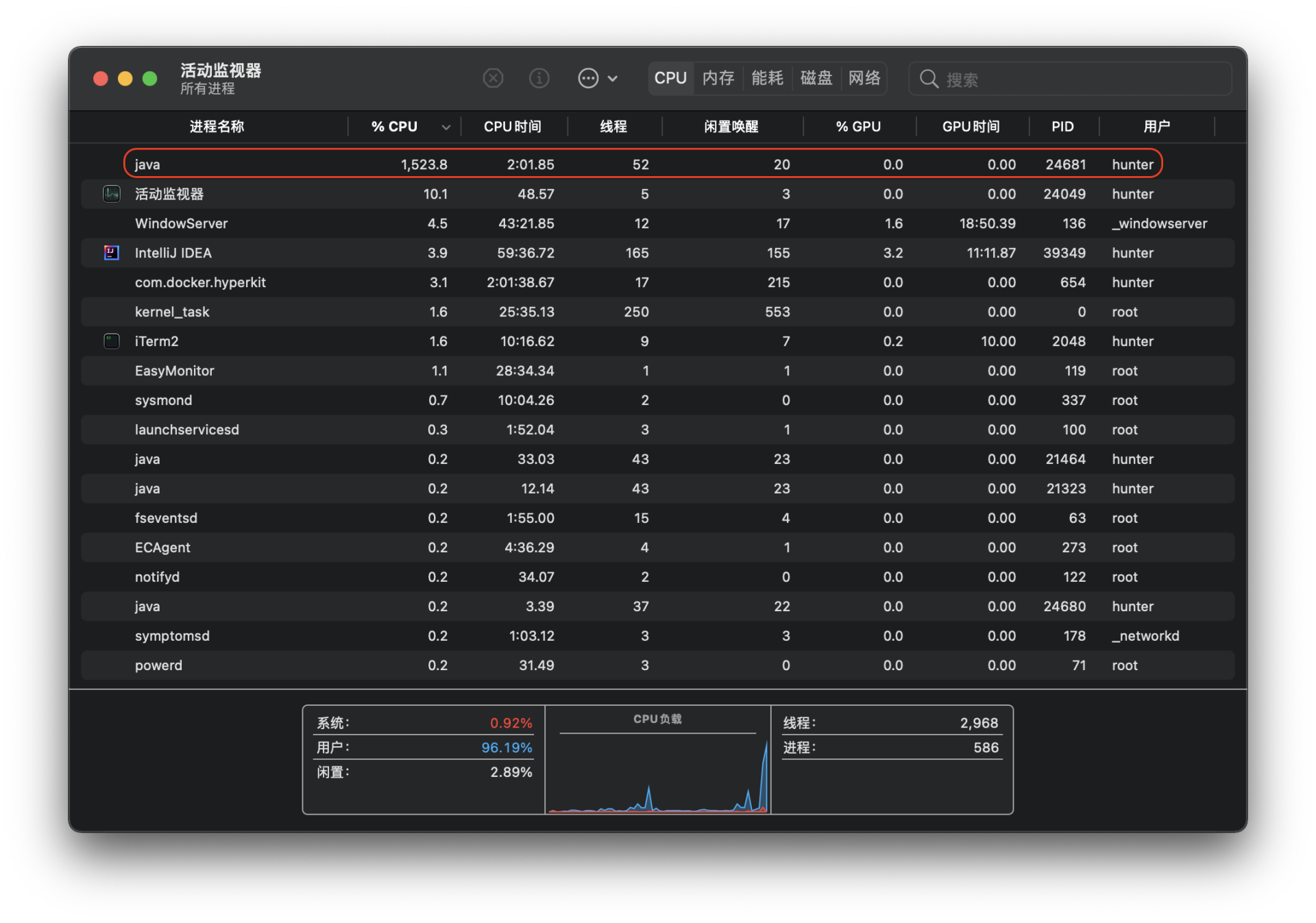
Task: Sort by the 进程名称 column header
Action: pyautogui.click(x=217, y=127)
